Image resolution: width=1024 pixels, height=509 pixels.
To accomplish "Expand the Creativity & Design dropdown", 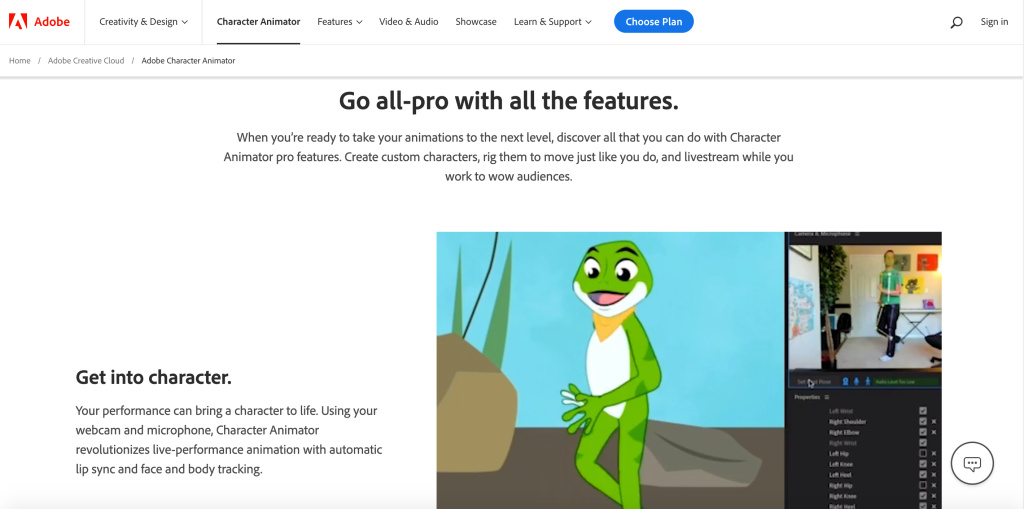I will (x=143, y=22).
